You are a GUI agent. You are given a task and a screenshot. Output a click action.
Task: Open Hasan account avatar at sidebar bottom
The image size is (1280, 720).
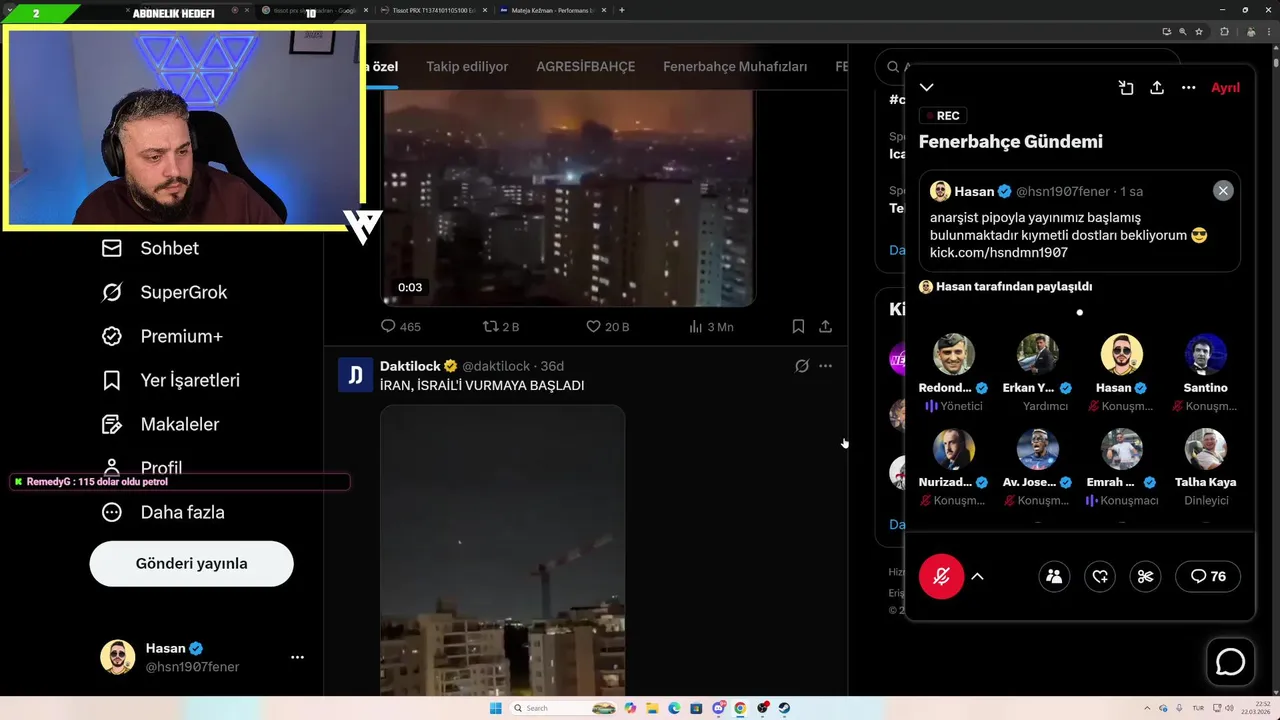[x=117, y=657]
